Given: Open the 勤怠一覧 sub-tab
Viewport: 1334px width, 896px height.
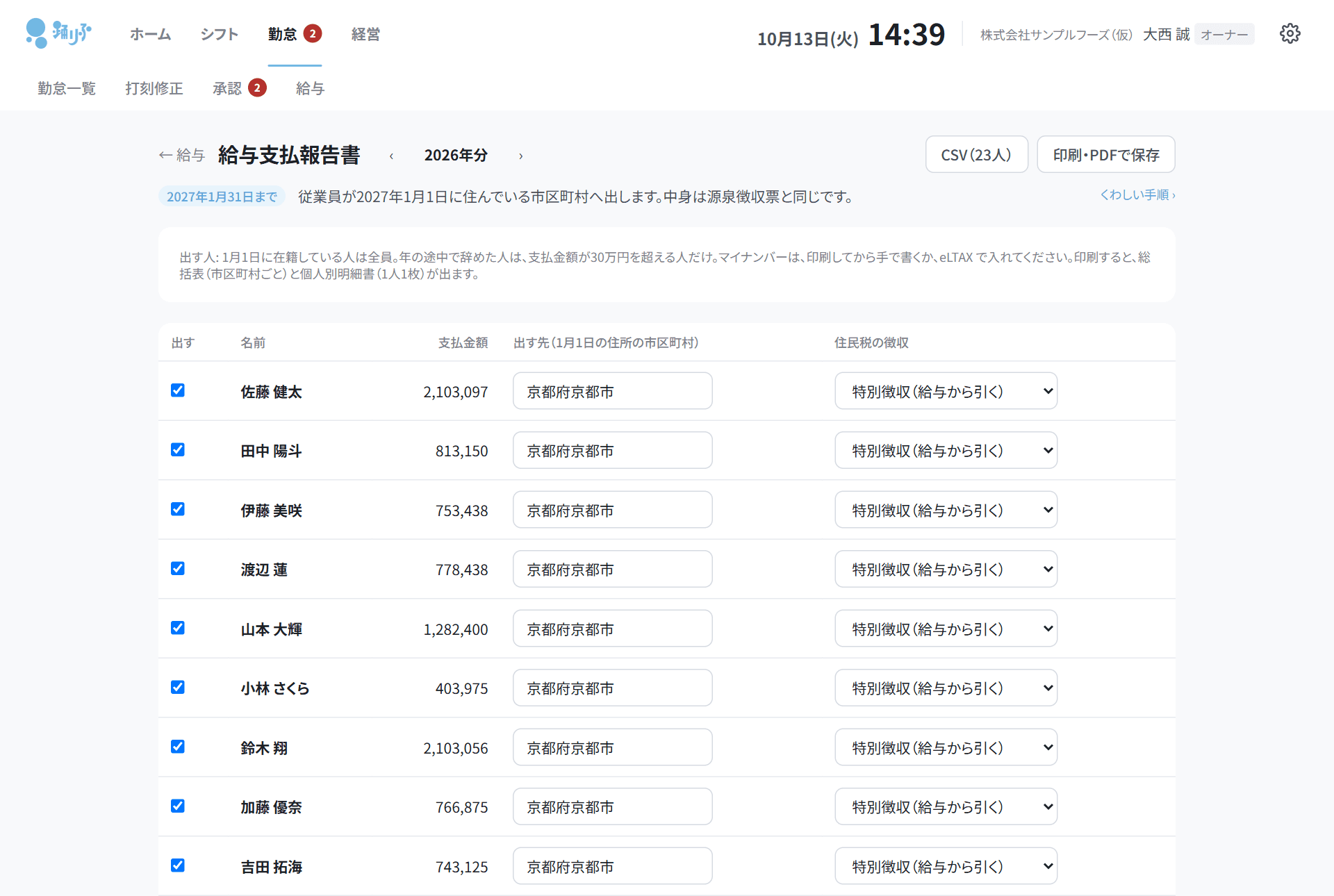Looking at the screenshot, I should pos(67,88).
